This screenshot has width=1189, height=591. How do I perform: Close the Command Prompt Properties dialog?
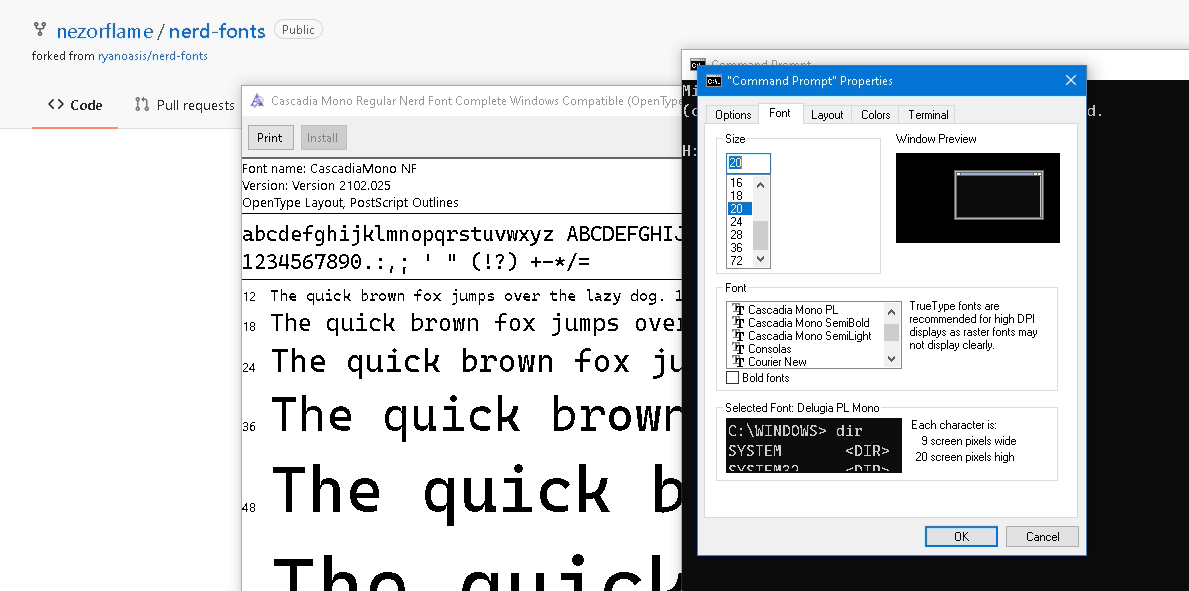[1071, 80]
